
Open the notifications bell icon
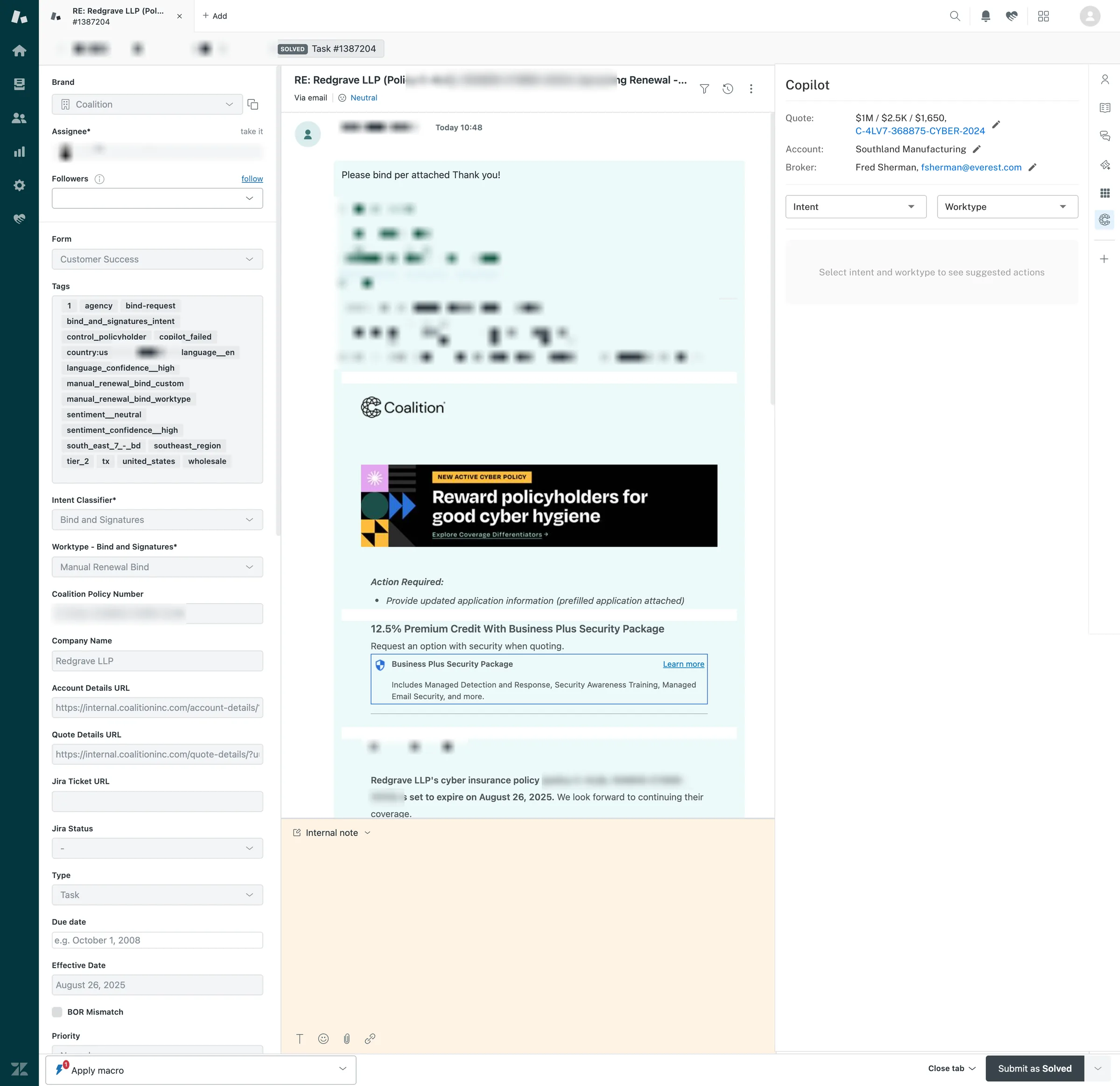(x=986, y=16)
